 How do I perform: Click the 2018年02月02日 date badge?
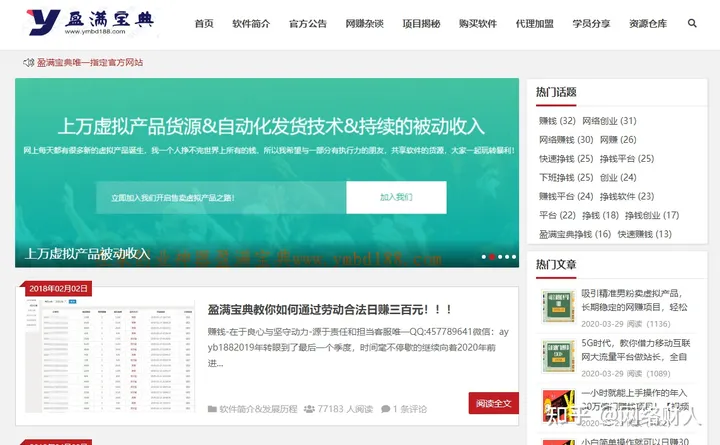coord(58,288)
